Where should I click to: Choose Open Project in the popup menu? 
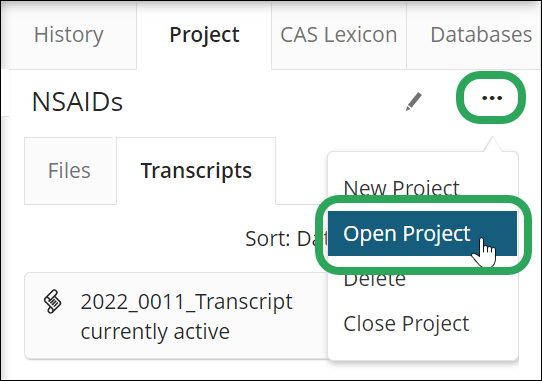422,233
